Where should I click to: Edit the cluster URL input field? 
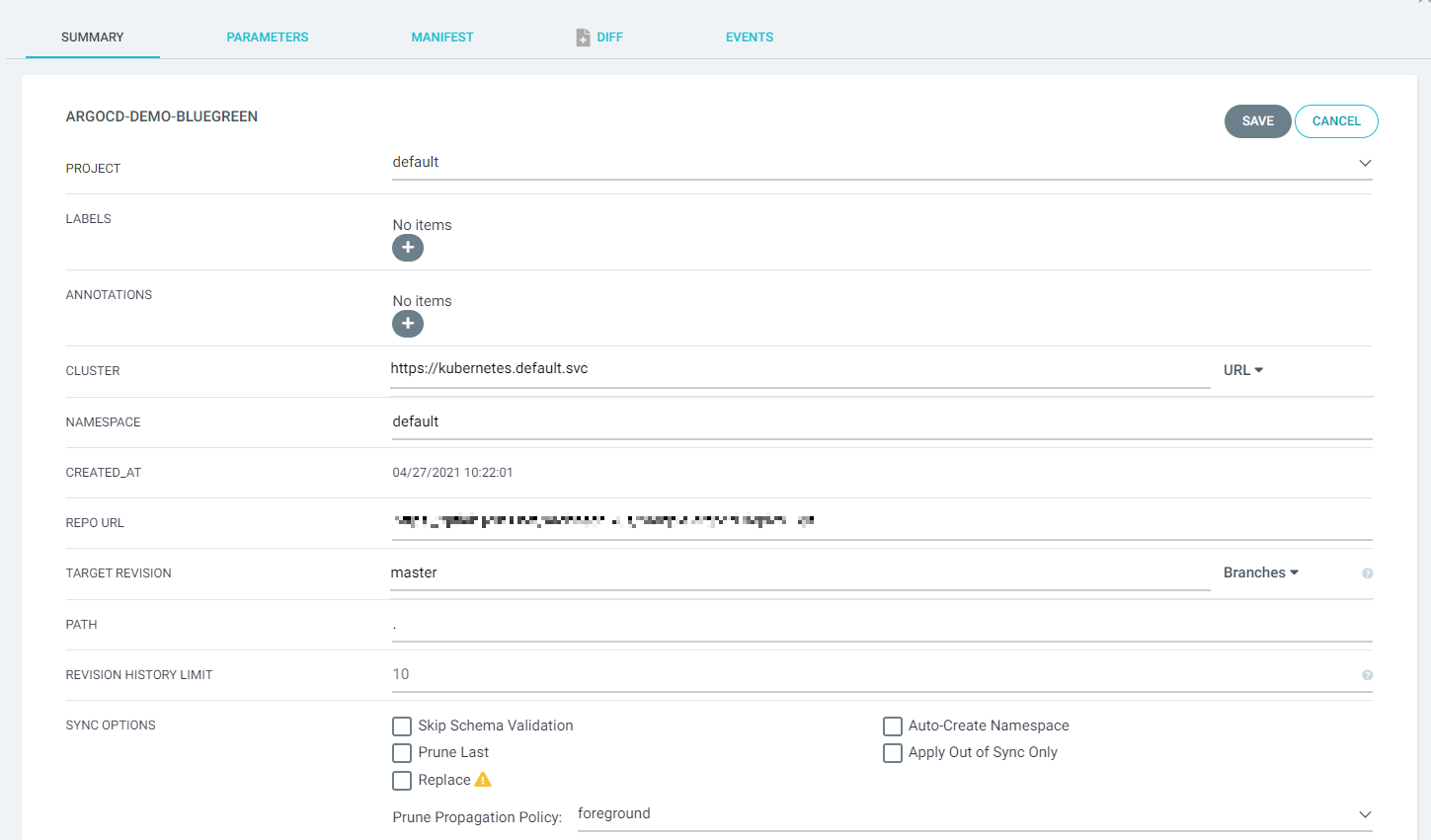[800, 369]
